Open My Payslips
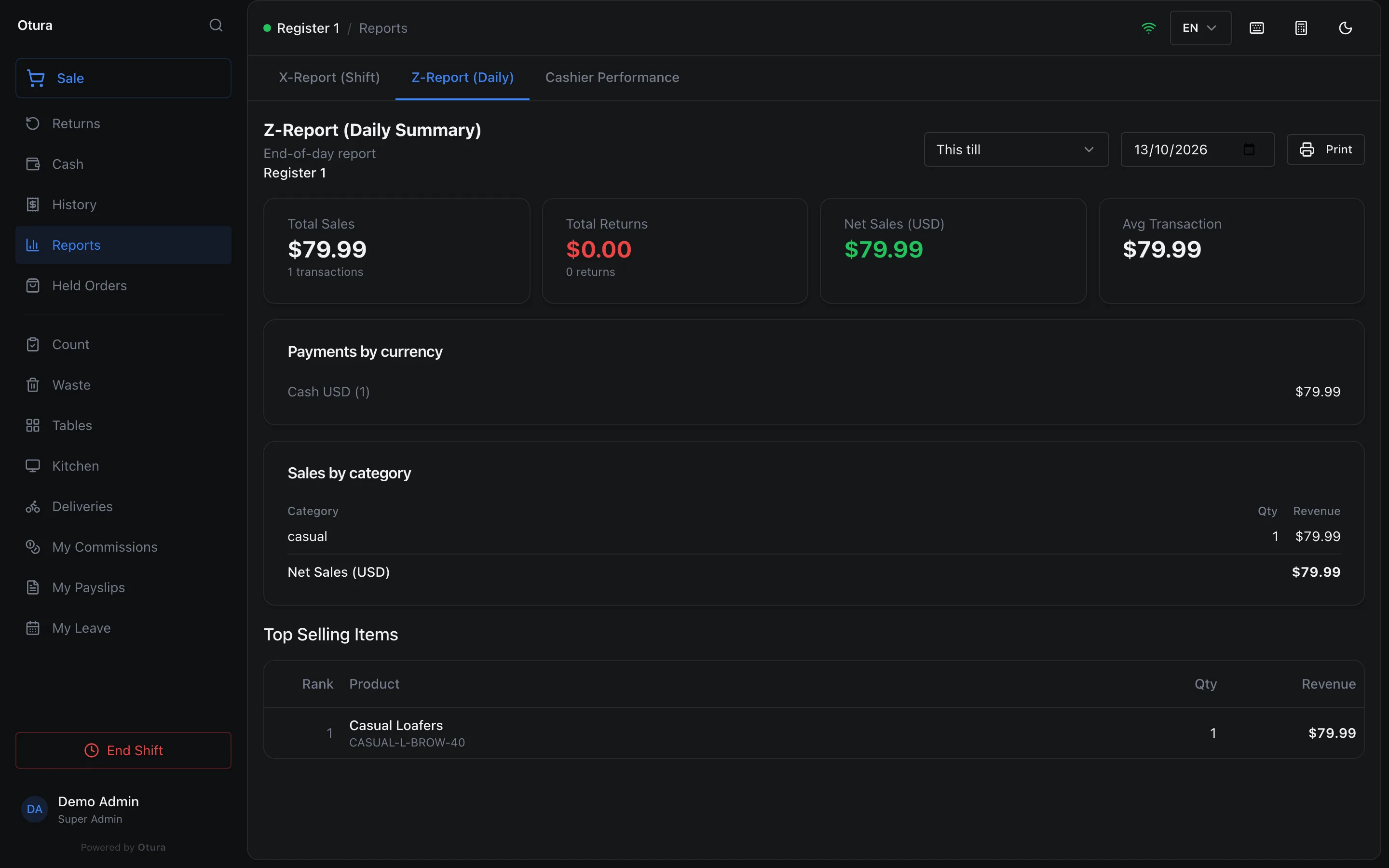Image resolution: width=1389 pixels, height=868 pixels. click(x=123, y=587)
